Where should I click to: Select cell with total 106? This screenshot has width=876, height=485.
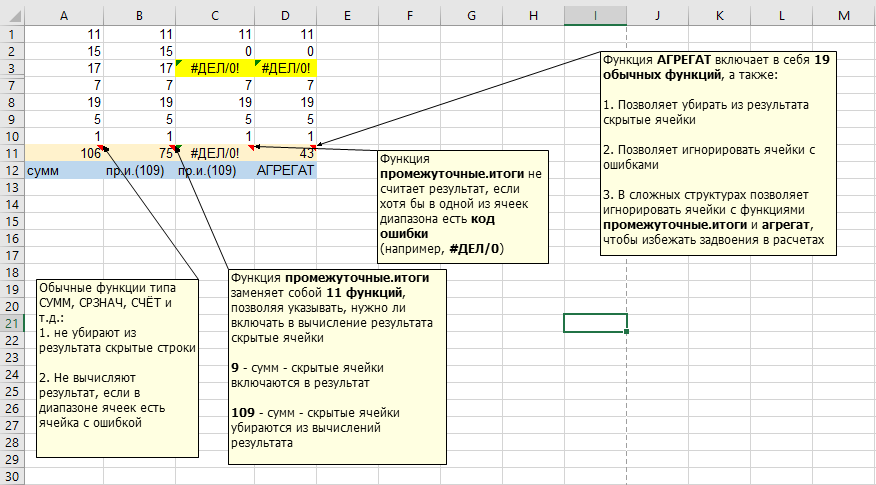(x=64, y=153)
